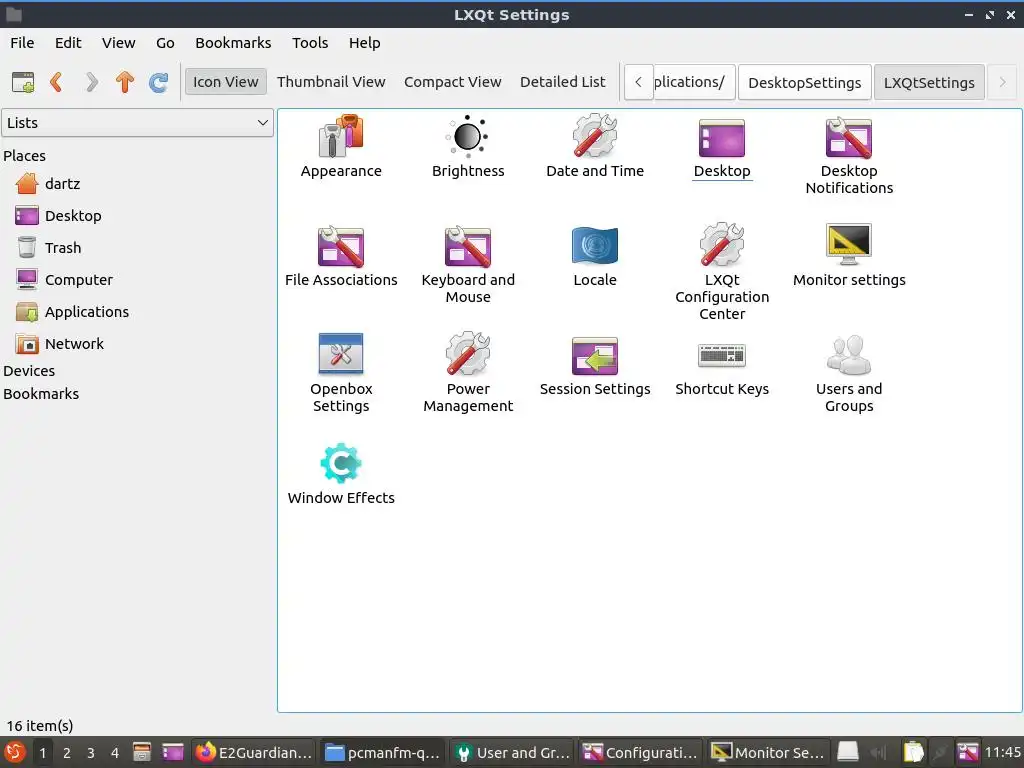Click the show desktop taskbar icon
The height and width of the screenshot is (768, 1024).
[x=173, y=753]
